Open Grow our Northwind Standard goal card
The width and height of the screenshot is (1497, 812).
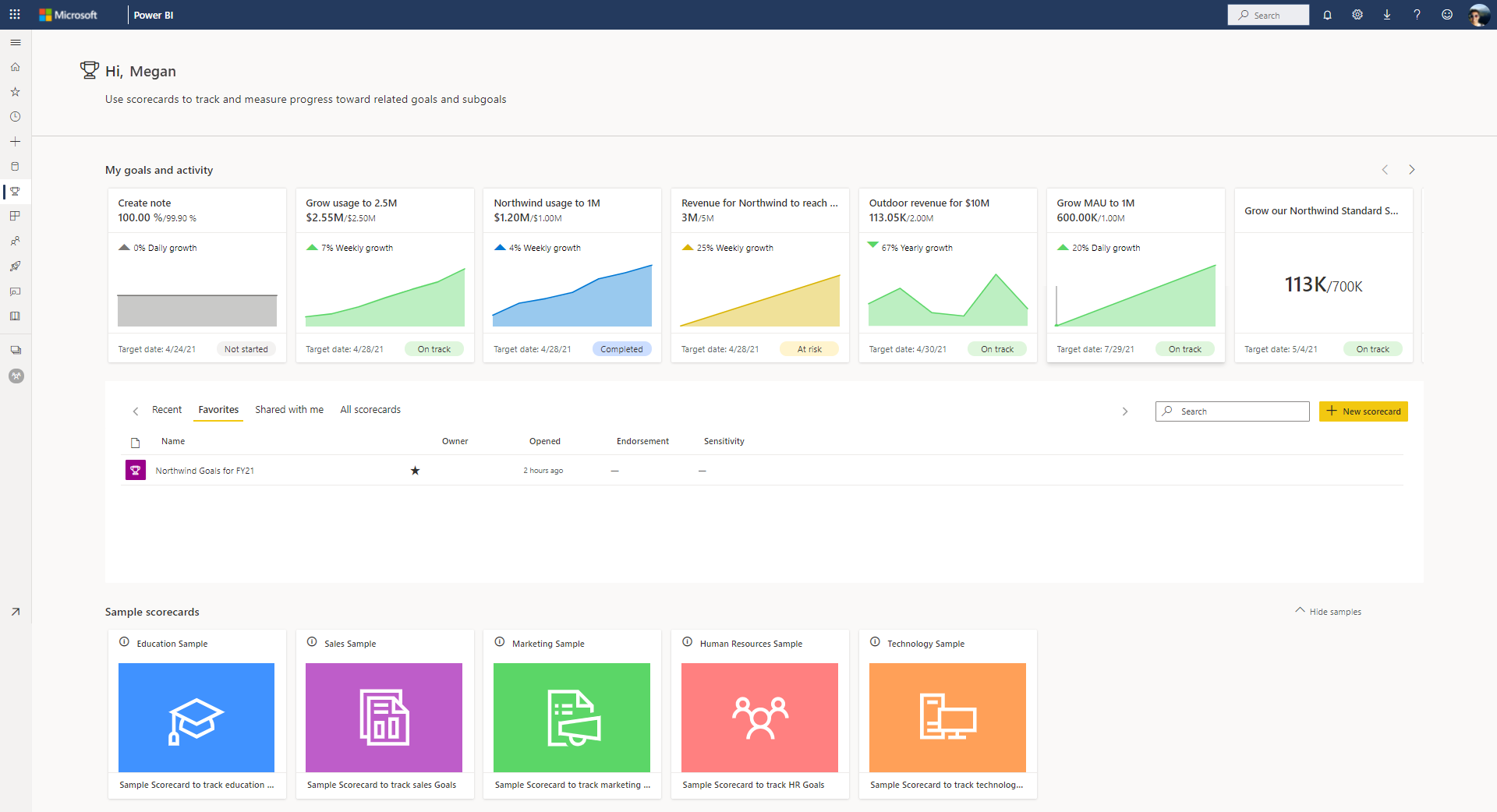coord(1324,275)
